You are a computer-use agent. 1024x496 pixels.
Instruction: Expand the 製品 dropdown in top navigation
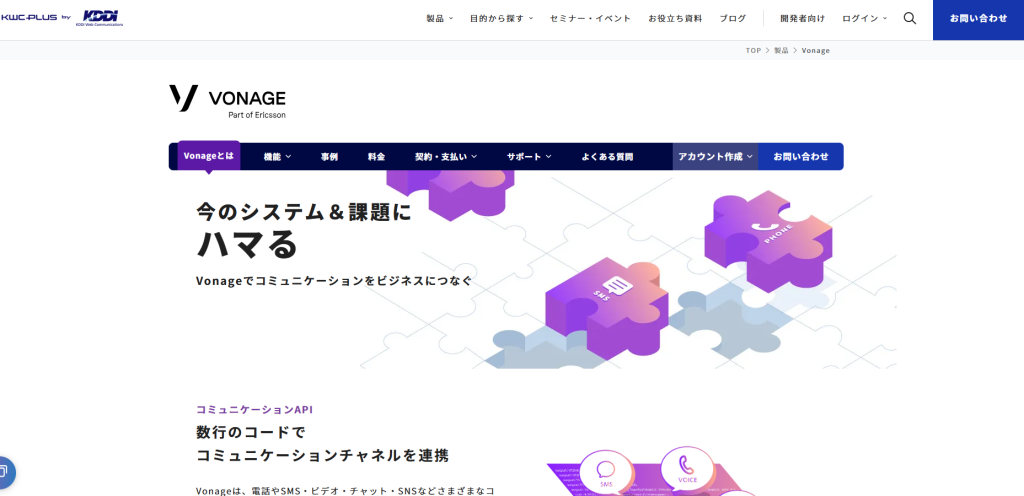coord(440,18)
